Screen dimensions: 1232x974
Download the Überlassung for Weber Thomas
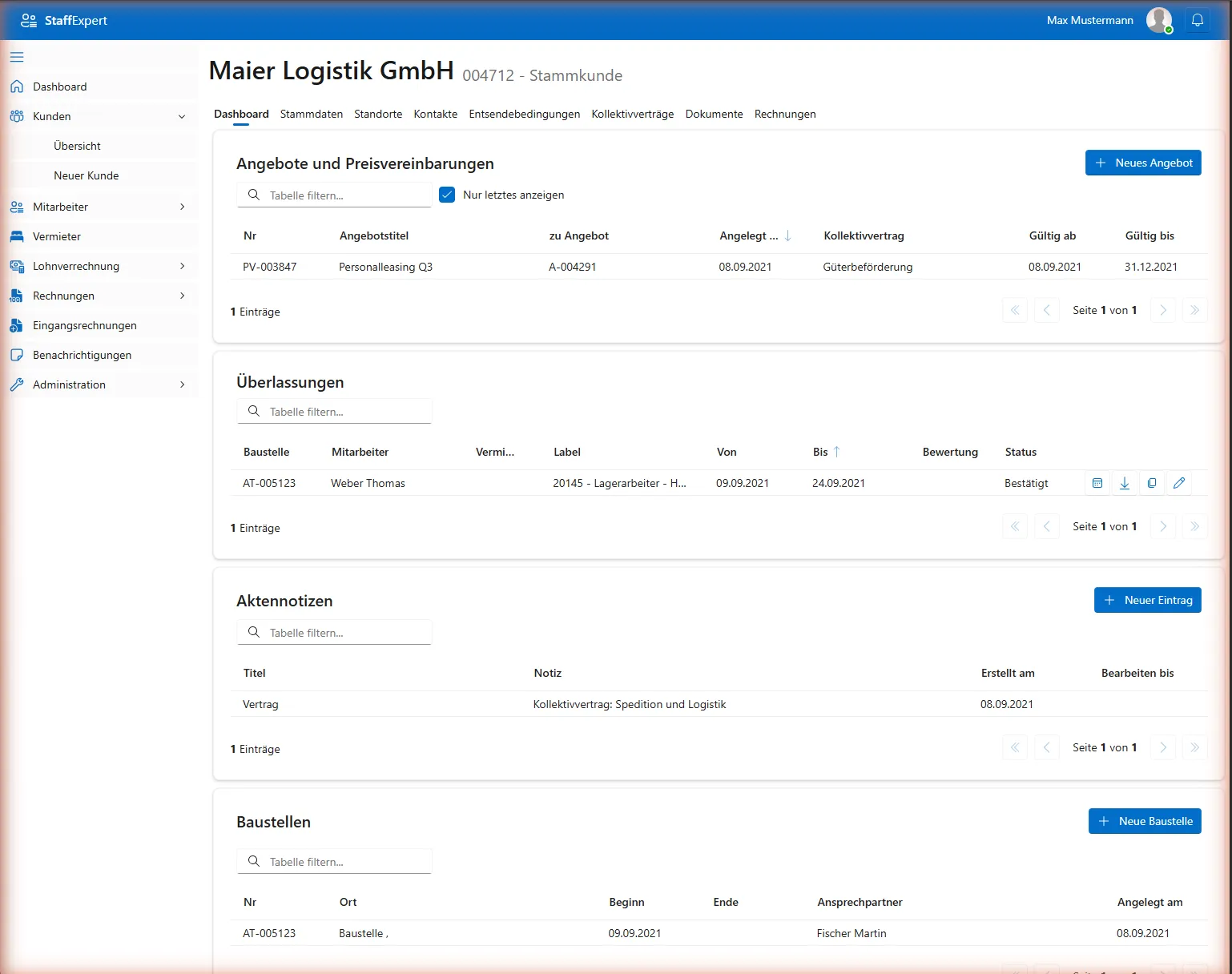tap(1124, 483)
